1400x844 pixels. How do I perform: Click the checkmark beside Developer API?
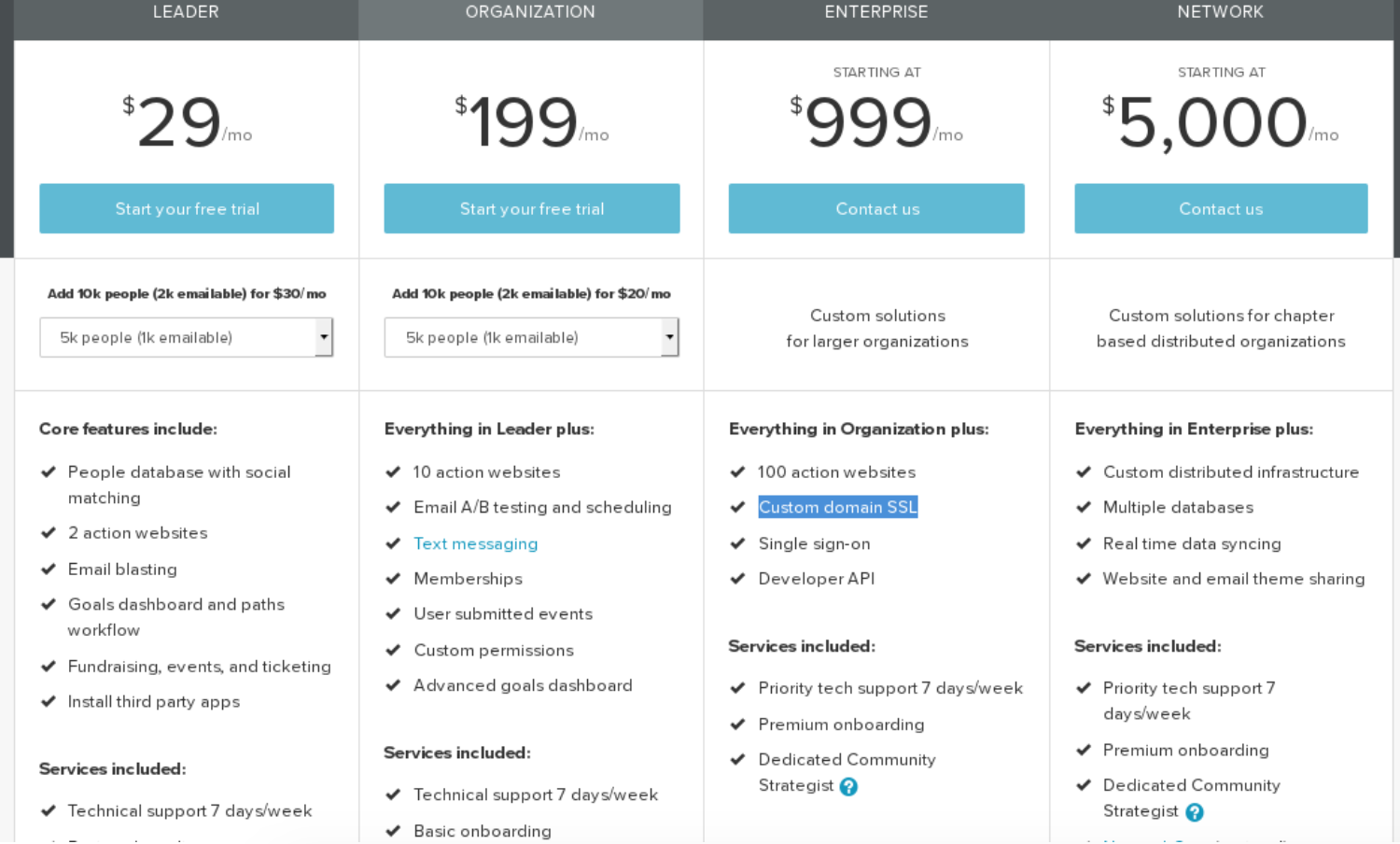[737, 579]
